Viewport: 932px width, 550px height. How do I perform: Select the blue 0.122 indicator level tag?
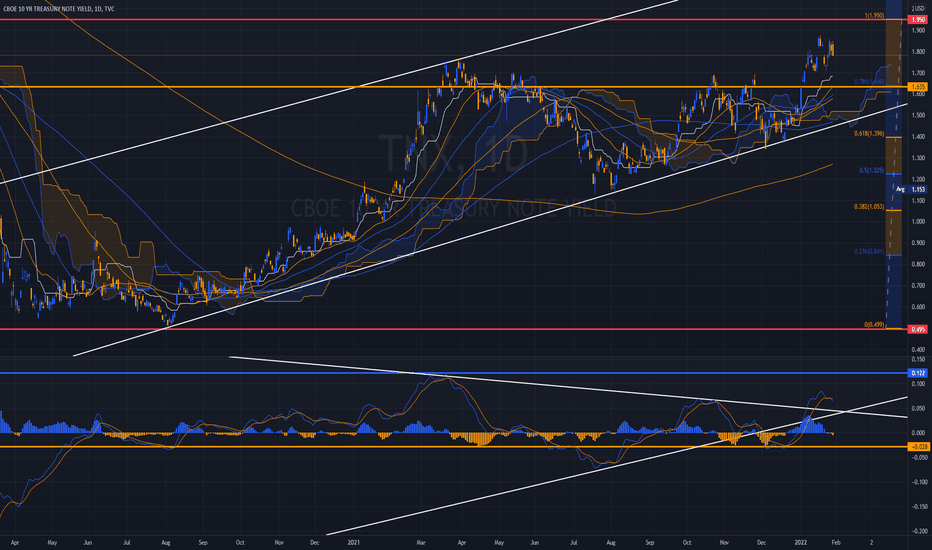tap(918, 373)
